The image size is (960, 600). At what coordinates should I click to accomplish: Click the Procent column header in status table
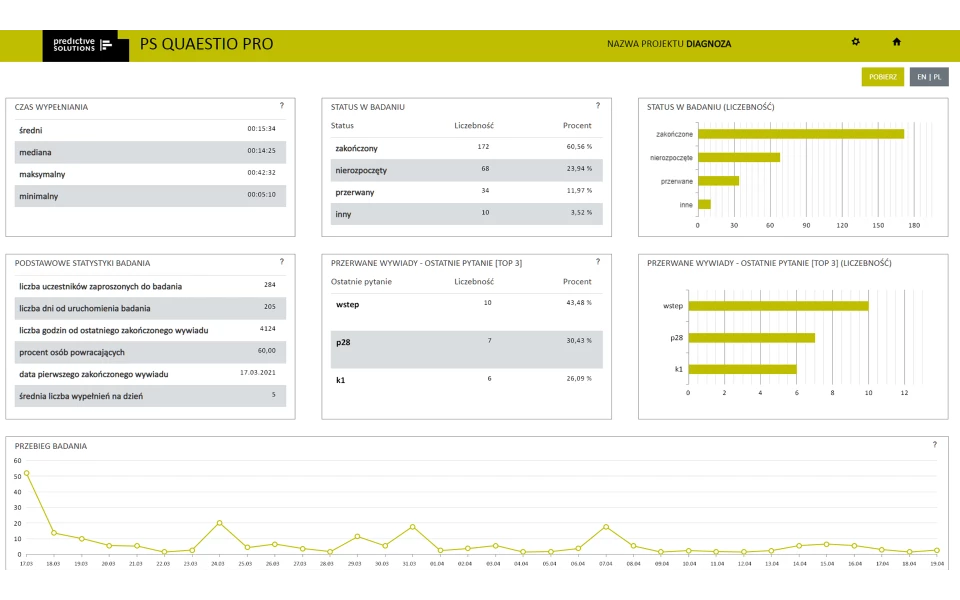point(577,126)
